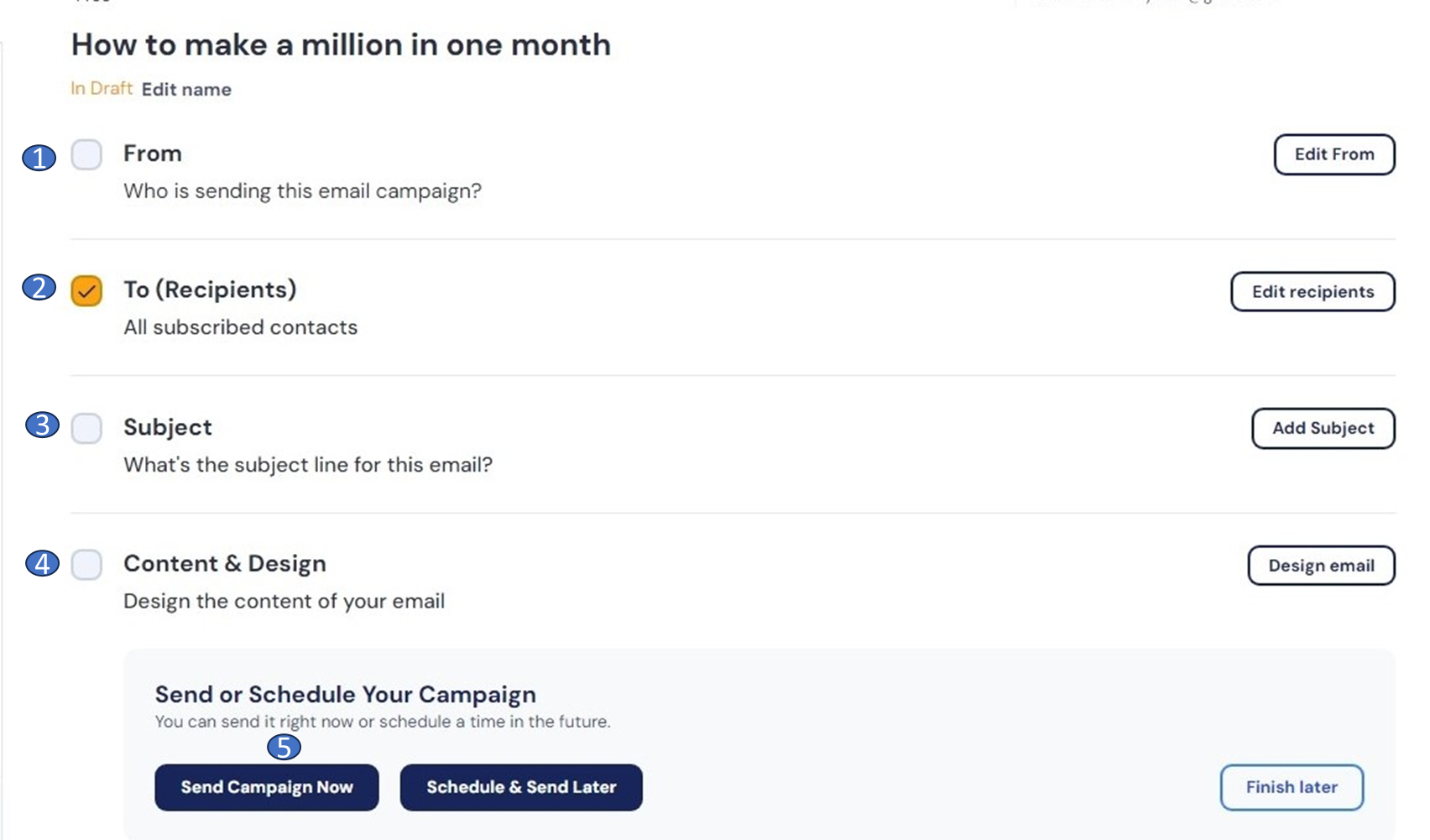Viewport: 1430px width, 840px height.
Task: Open the Edit From button
Action: (1333, 154)
